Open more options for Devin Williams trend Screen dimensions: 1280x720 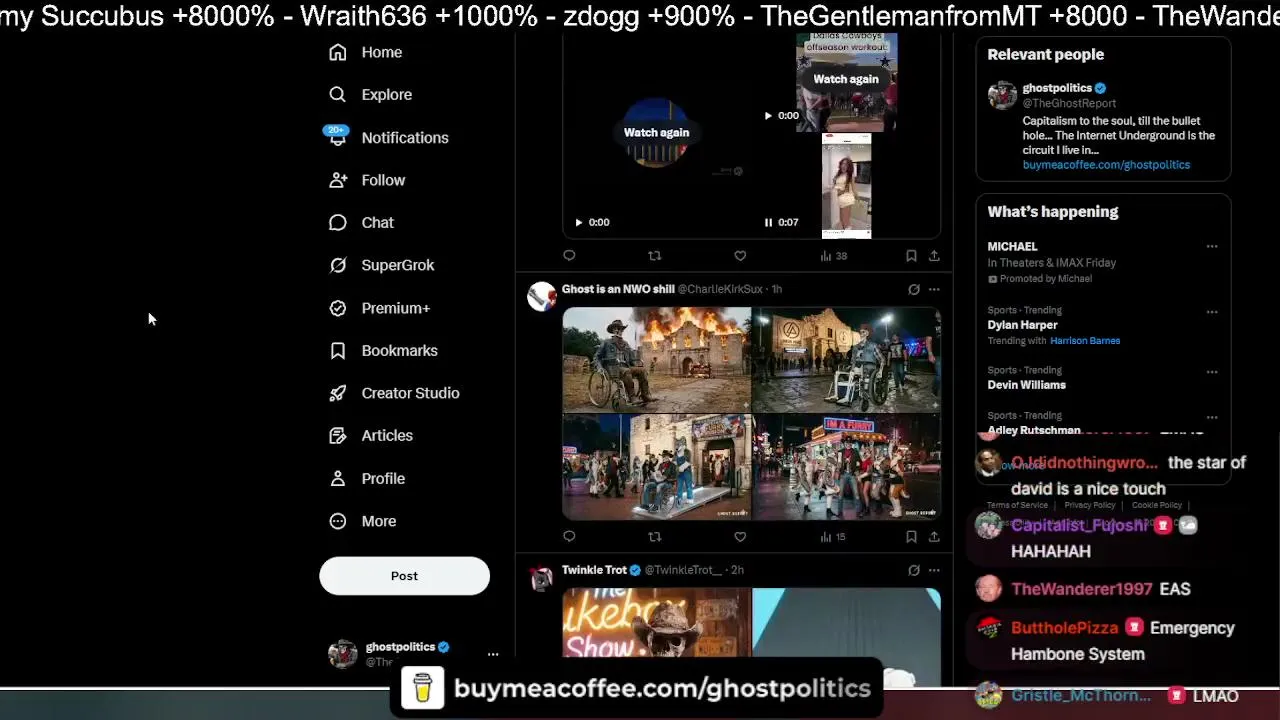pos(1212,371)
